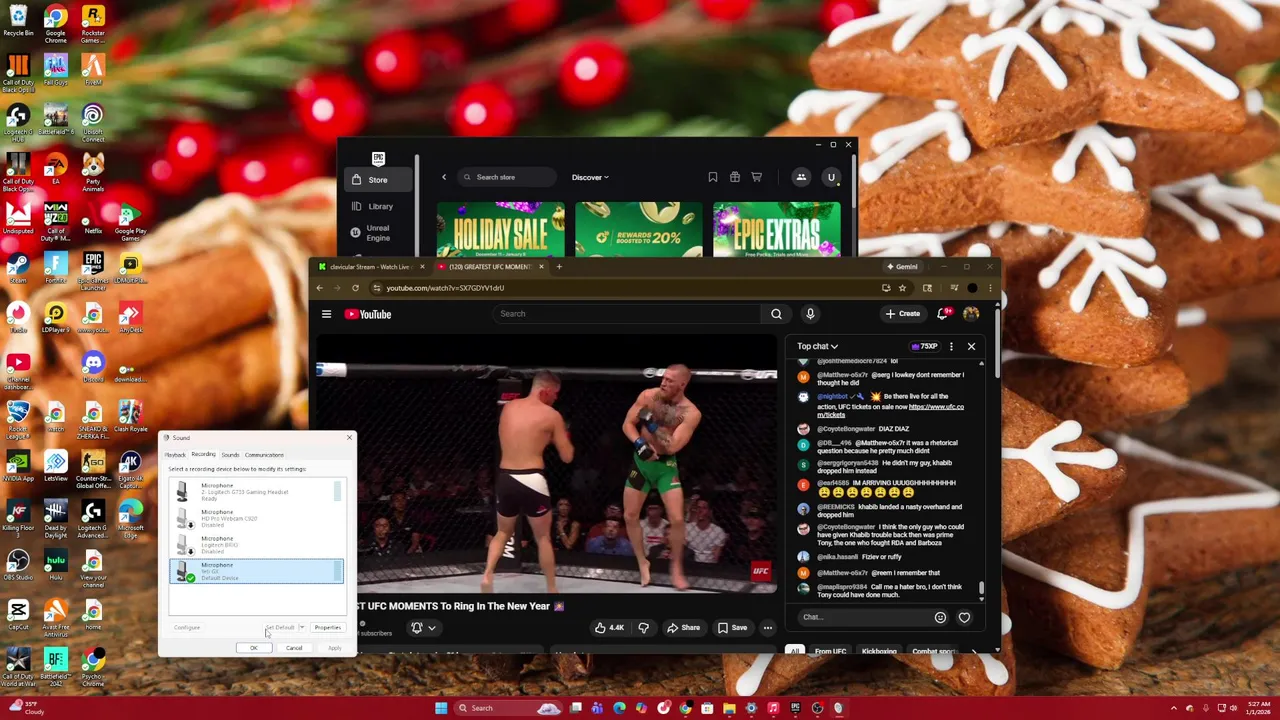Select the Yeti GX Microphone default device
The height and width of the screenshot is (720, 1280).
pyautogui.click(x=256, y=571)
